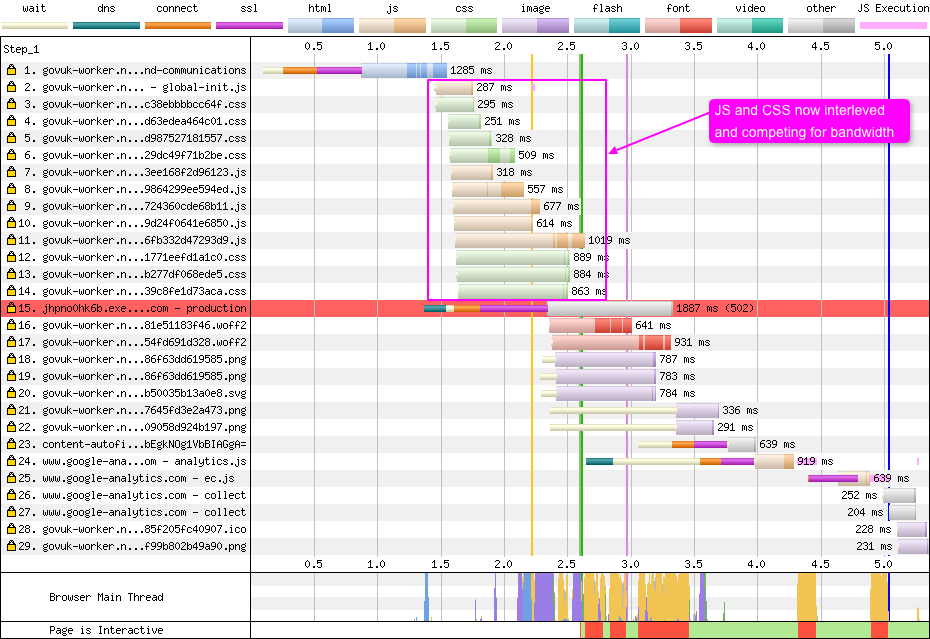Click lock icon on request 29 f99b802b49a90.png
The height and width of the screenshot is (639, 930).
point(11,546)
